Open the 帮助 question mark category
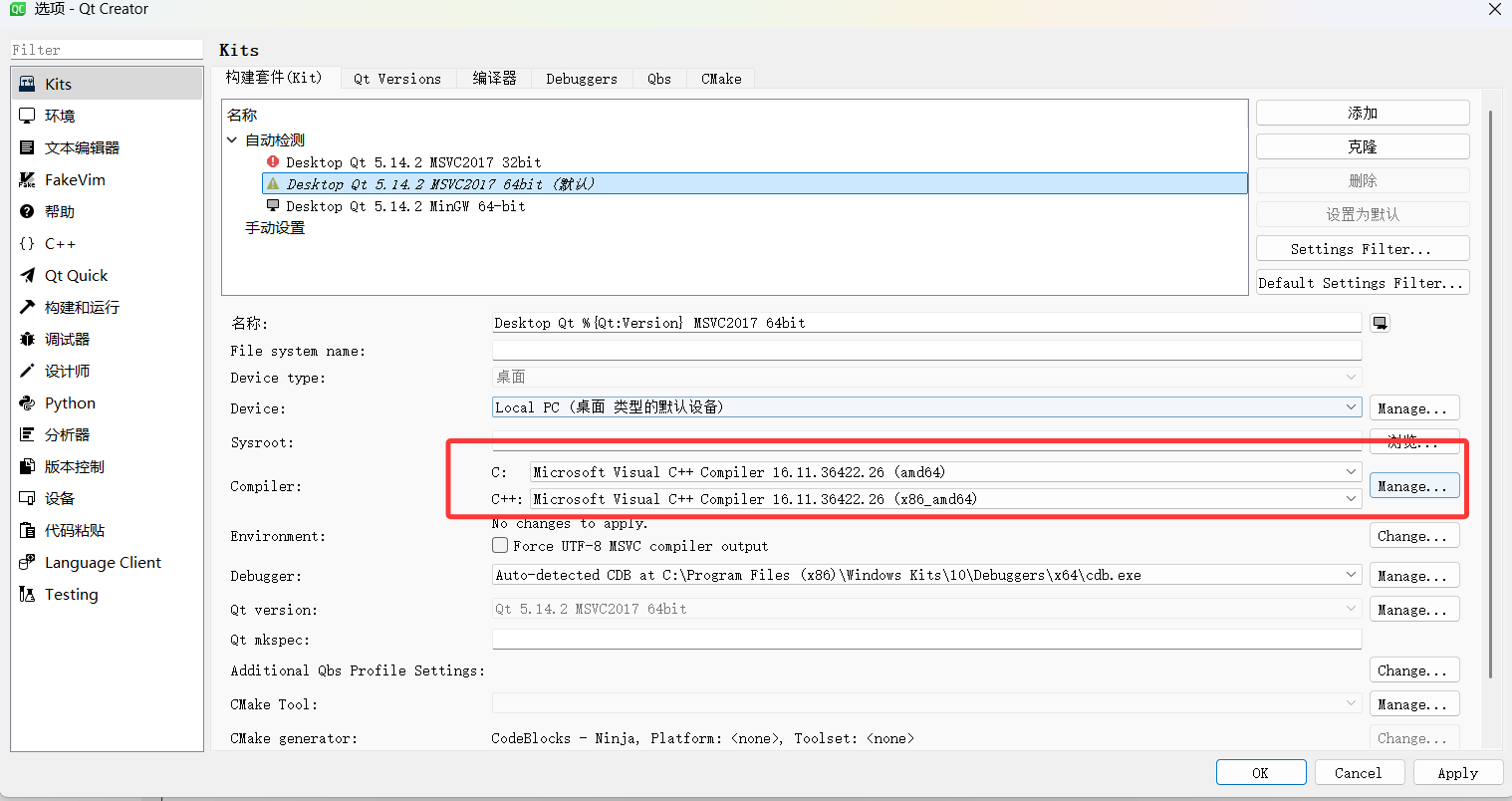This screenshot has height=801, width=1512. point(27,211)
